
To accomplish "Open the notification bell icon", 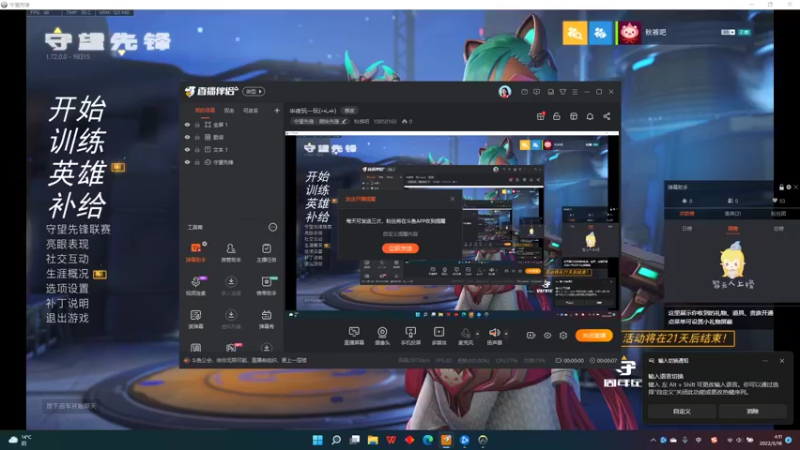I will [x=590, y=116].
